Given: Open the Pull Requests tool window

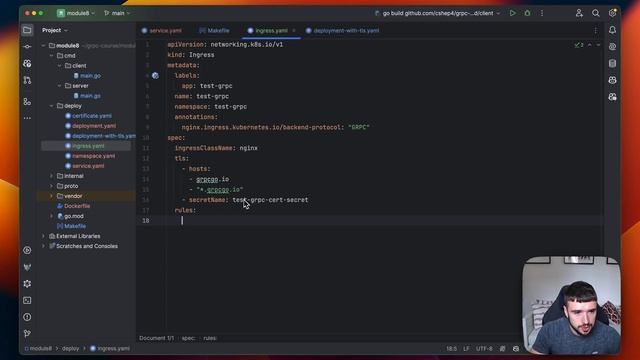Looking at the screenshot, I should click(27, 80).
